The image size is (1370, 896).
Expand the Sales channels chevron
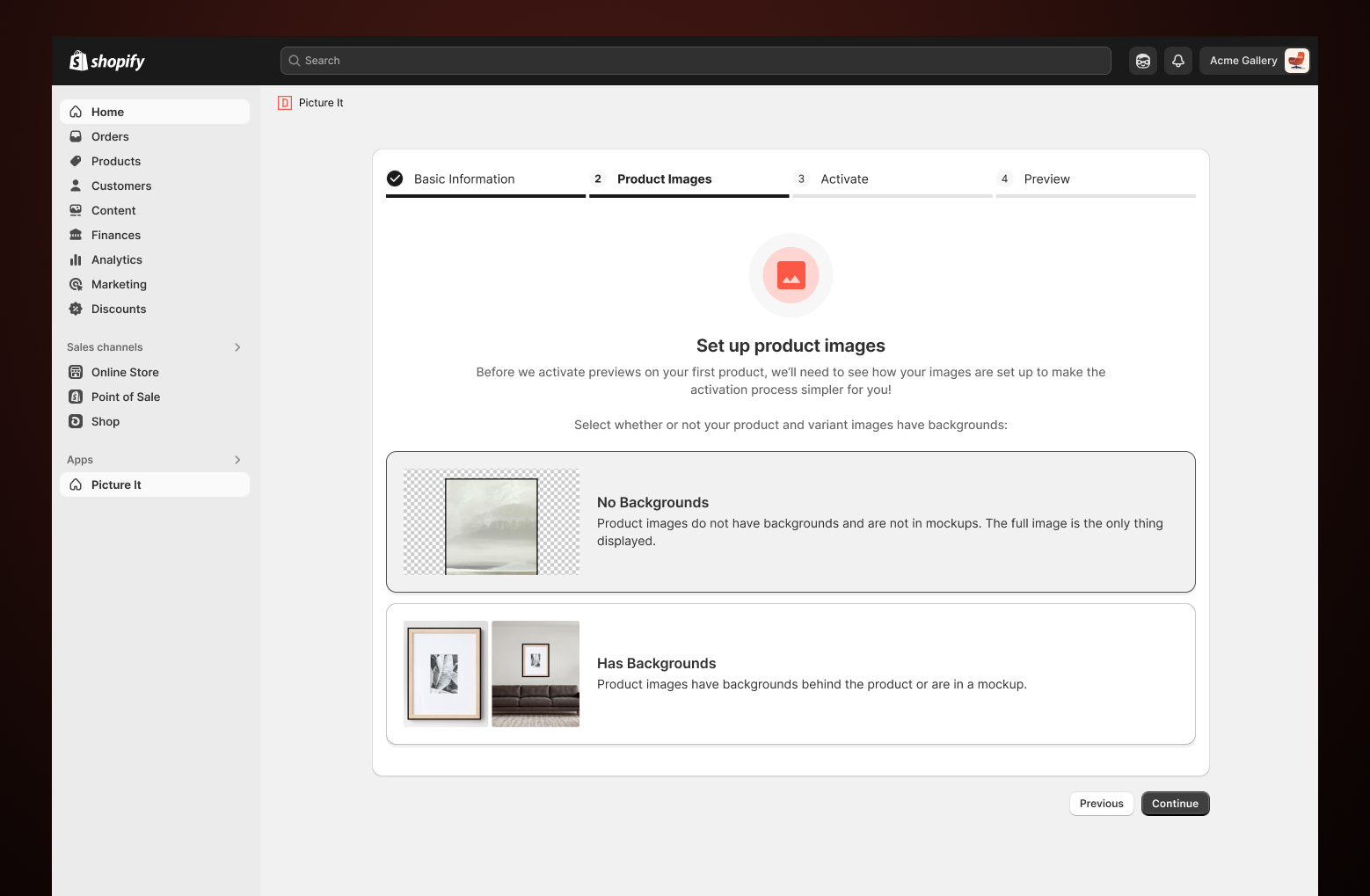coord(237,347)
